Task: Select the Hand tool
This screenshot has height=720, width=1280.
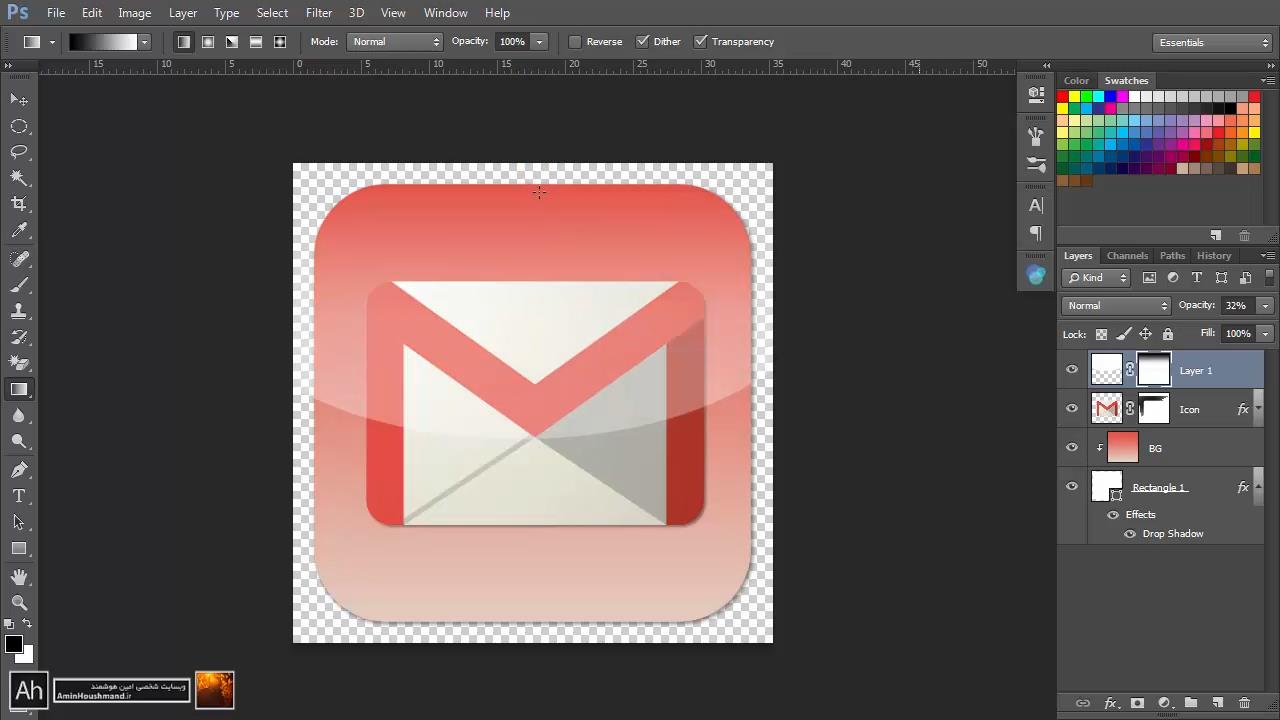Action: click(19, 577)
